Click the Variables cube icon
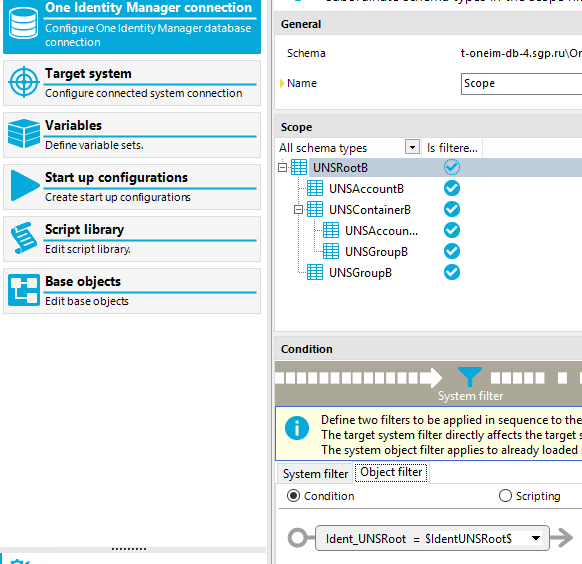Image resolution: width=582 pixels, height=564 pixels. (24, 134)
